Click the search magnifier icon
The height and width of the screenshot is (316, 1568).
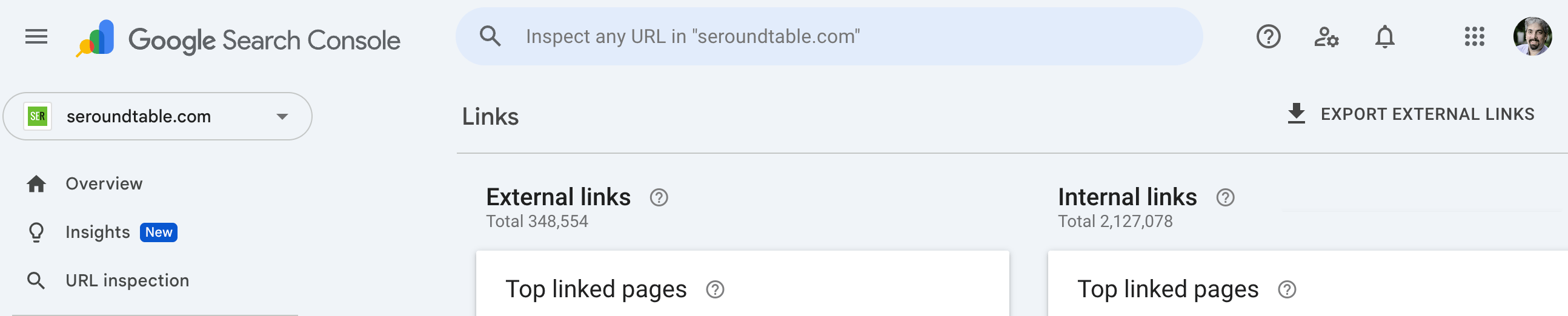tap(490, 36)
